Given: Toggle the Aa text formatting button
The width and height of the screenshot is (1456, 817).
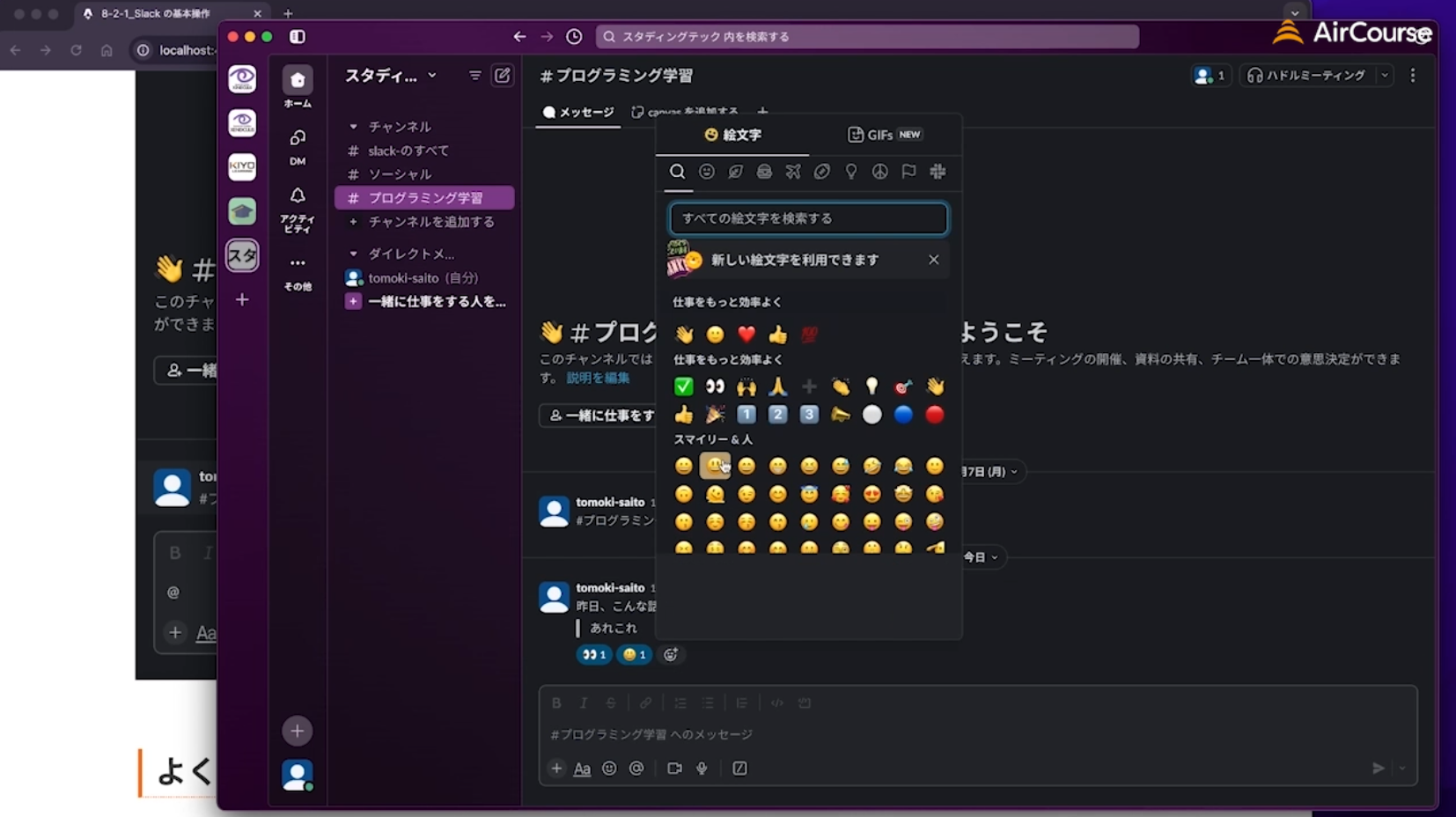Looking at the screenshot, I should click(x=582, y=769).
